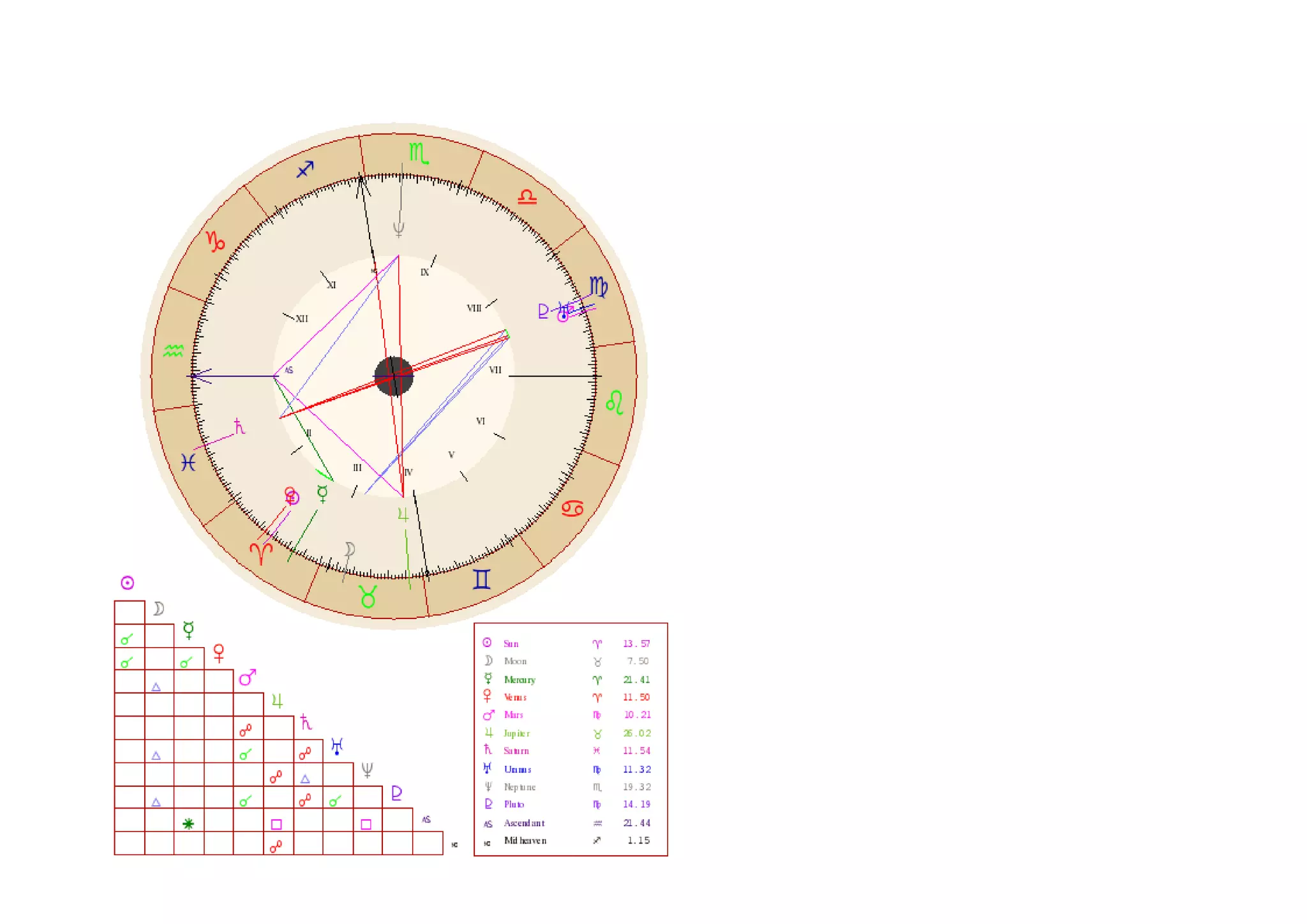Click the Mars header glyph of aspect grid
Viewport: 1307px width, 924px height.
248,677
